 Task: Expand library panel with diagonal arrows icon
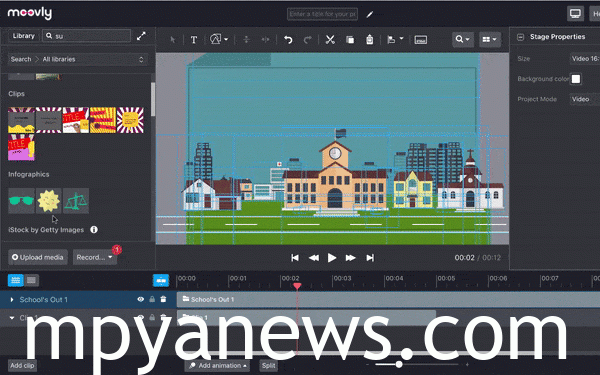tap(141, 36)
